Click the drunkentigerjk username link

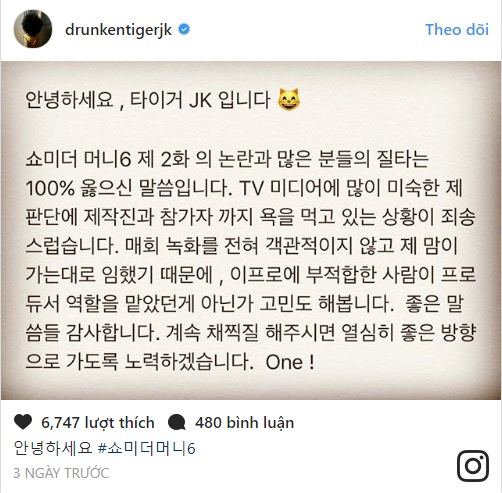tap(118, 30)
